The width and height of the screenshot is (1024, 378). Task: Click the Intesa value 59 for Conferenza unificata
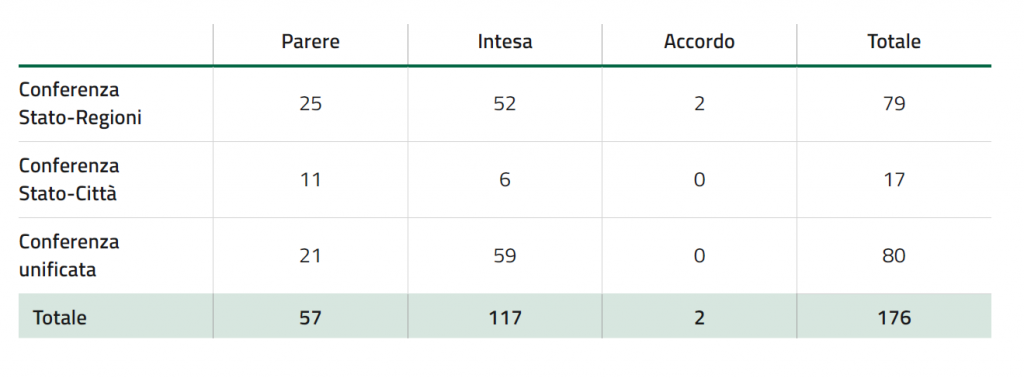(x=505, y=255)
